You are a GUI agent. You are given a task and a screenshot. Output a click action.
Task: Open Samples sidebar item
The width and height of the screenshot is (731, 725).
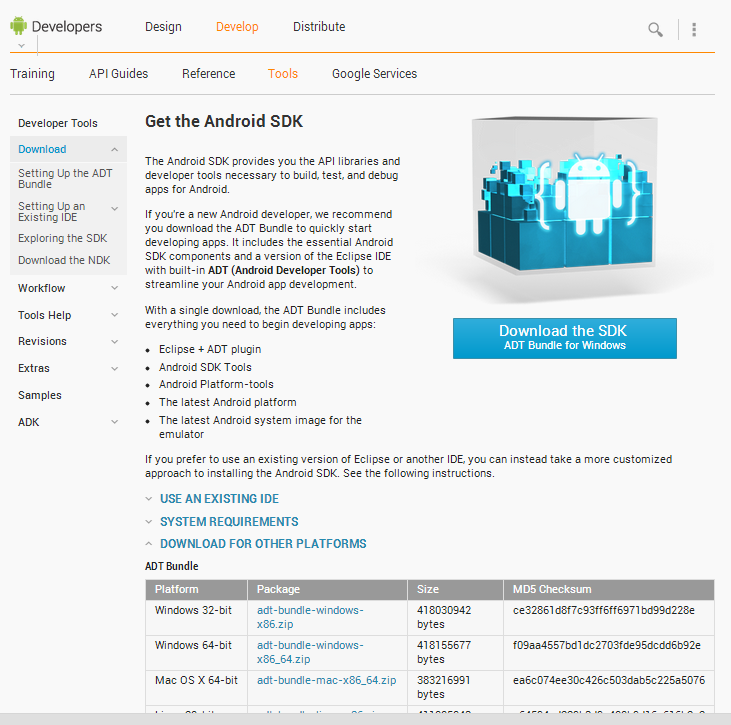tap(40, 395)
